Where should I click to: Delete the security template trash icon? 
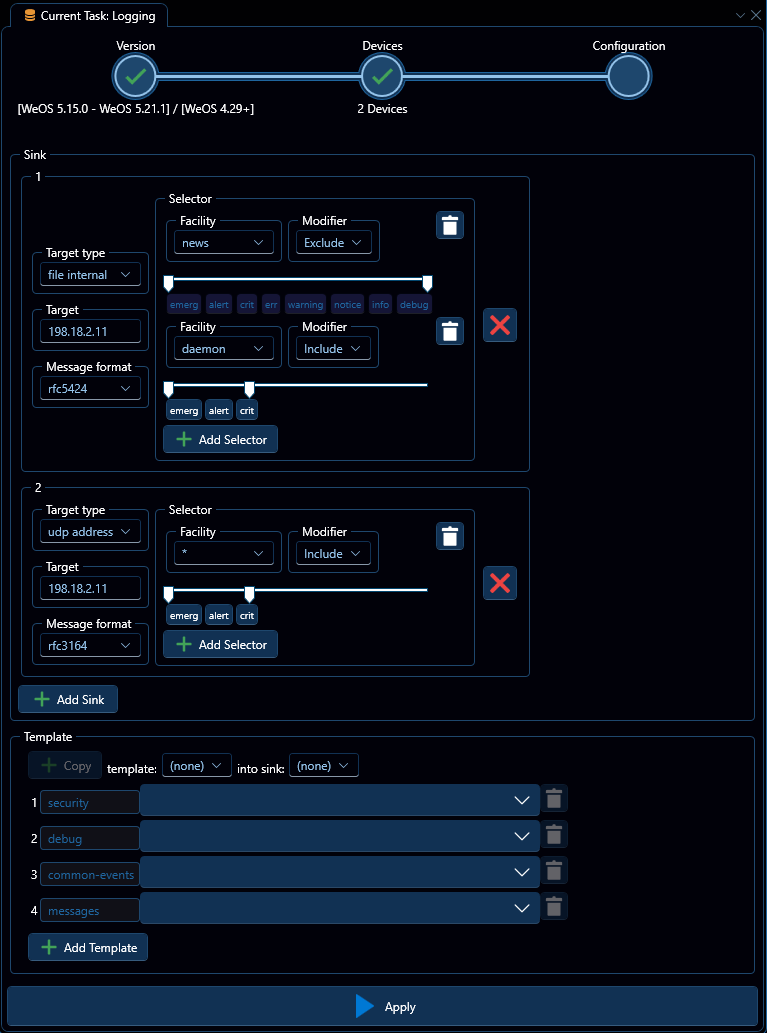(x=554, y=798)
